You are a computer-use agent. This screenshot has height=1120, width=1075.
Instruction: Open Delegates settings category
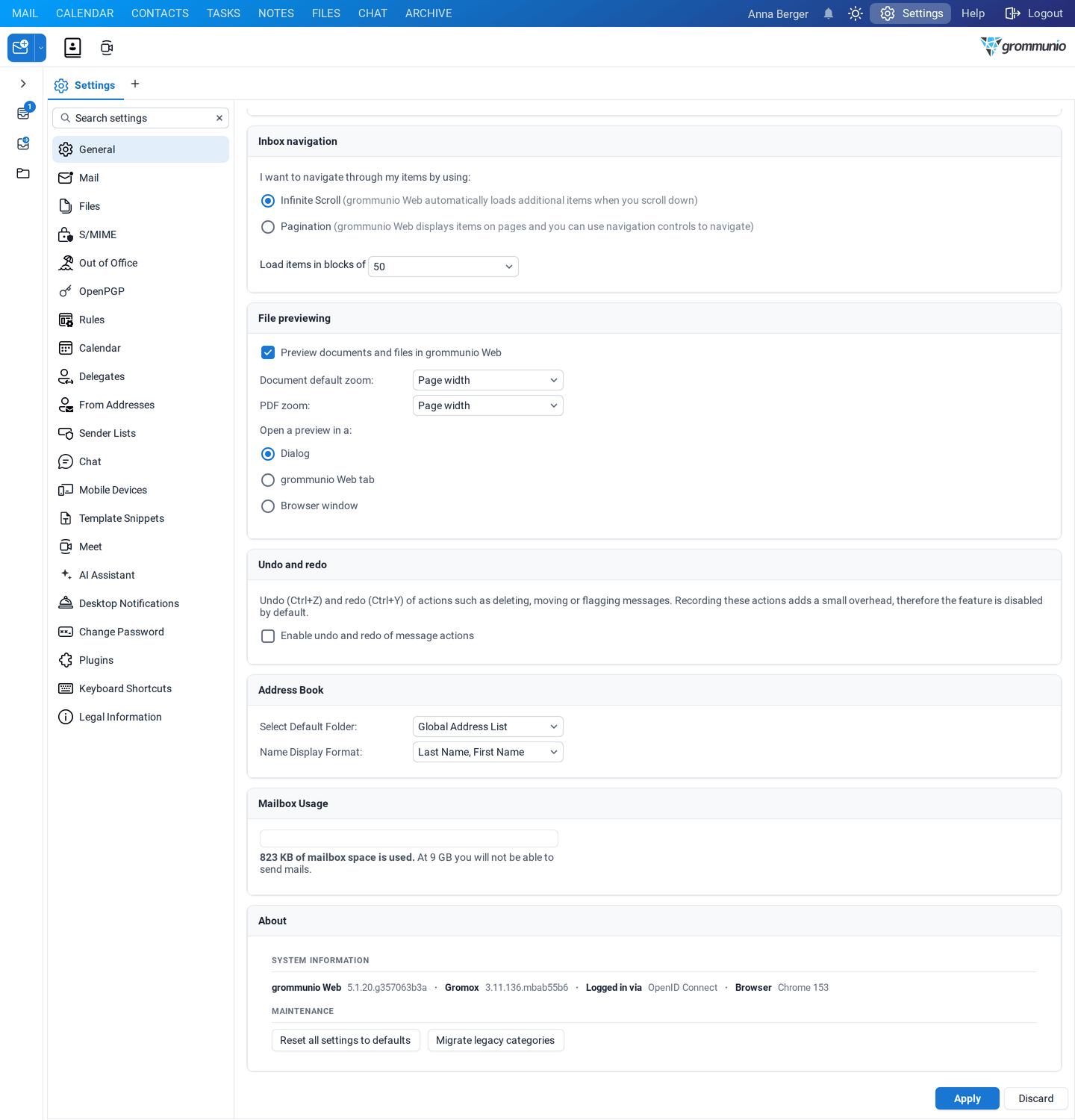(140, 376)
